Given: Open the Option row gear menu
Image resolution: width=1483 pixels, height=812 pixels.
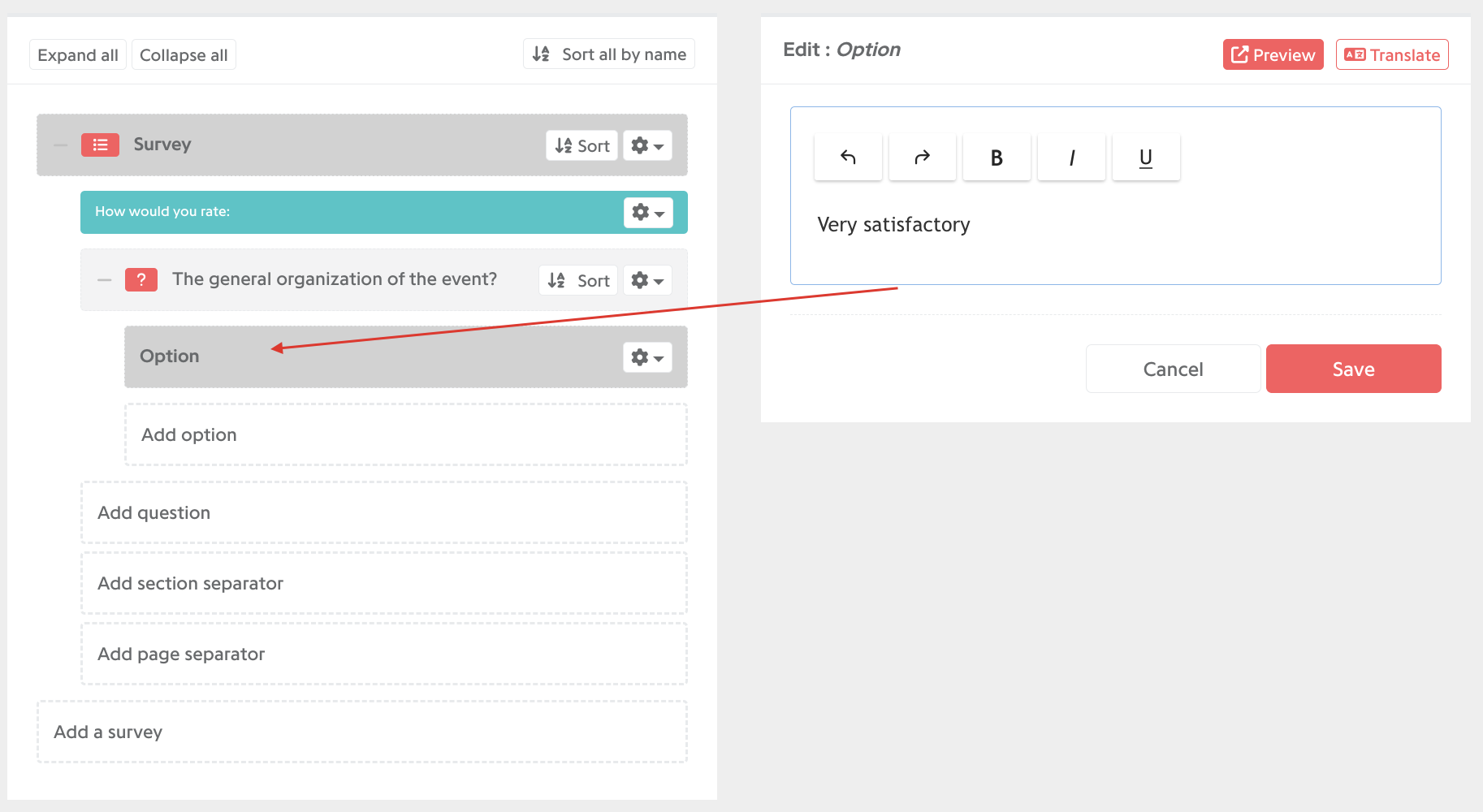Looking at the screenshot, I should click(647, 357).
